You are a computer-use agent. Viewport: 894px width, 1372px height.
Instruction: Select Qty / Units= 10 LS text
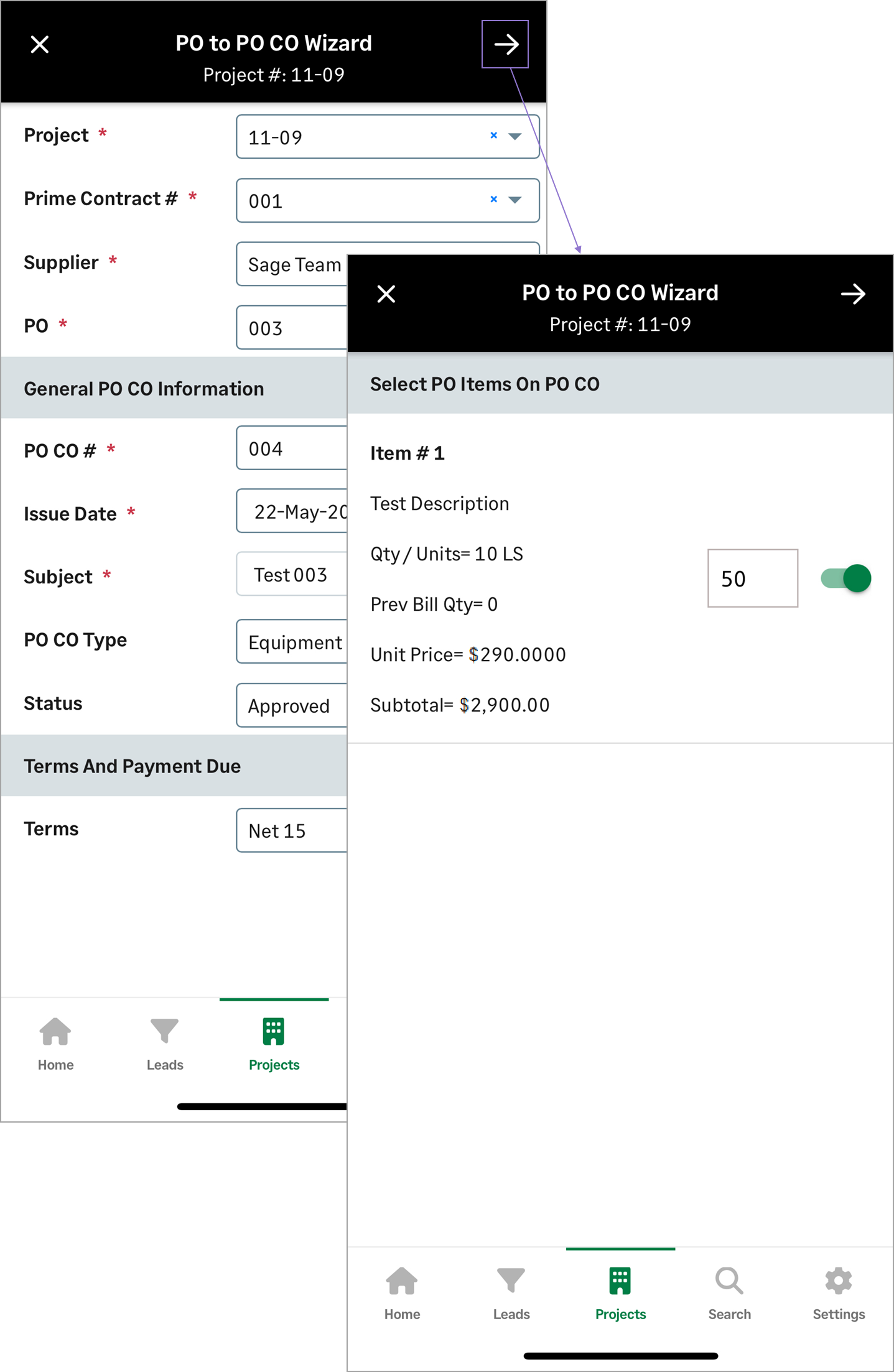(447, 554)
